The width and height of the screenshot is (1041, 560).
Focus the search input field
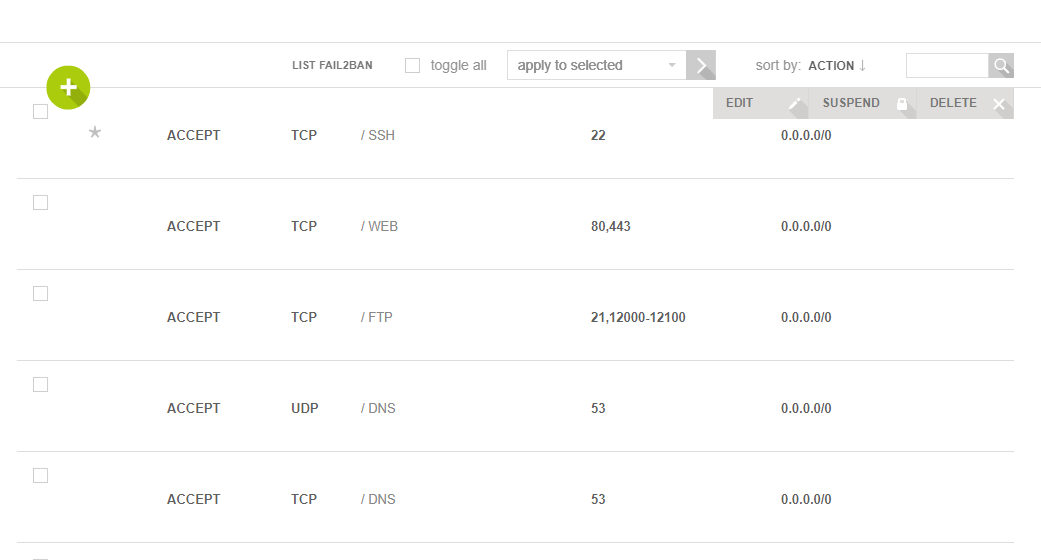tap(946, 66)
